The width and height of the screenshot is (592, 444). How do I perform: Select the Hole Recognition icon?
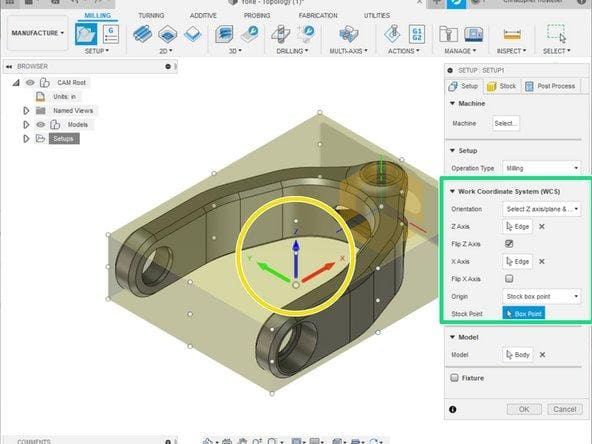[306, 34]
